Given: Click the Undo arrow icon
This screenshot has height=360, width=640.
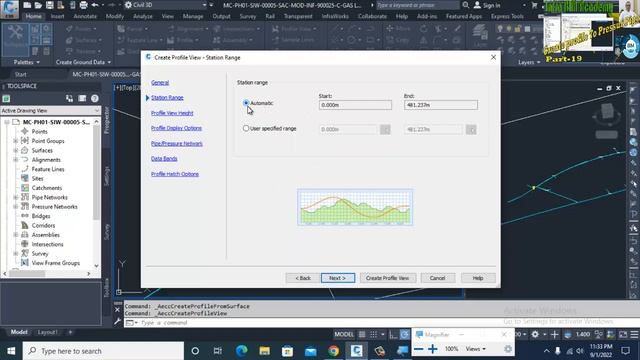Looking at the screenshot, I should coord(95,5).
